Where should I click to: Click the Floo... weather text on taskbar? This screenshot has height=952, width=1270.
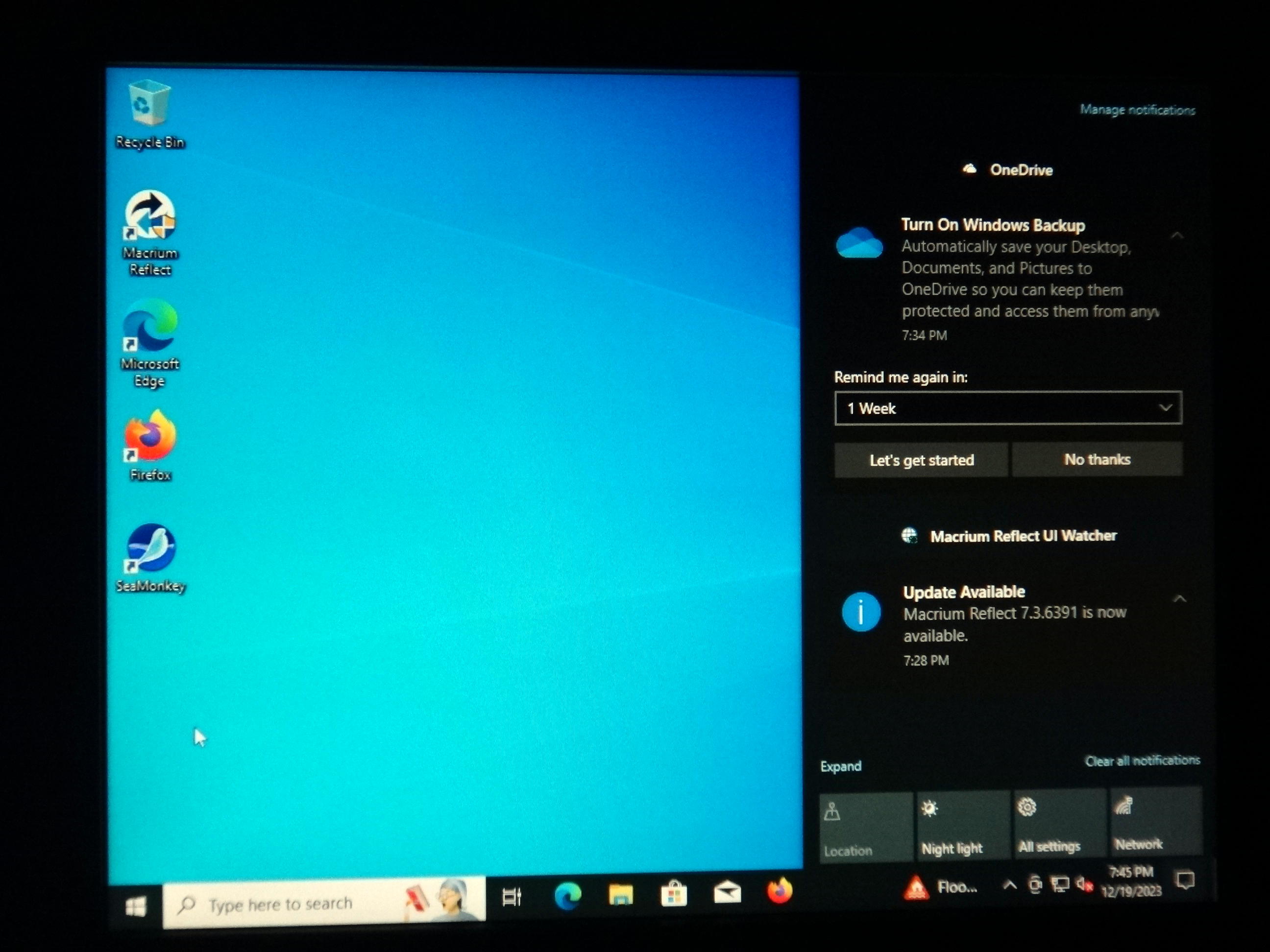tap(956, 887)
